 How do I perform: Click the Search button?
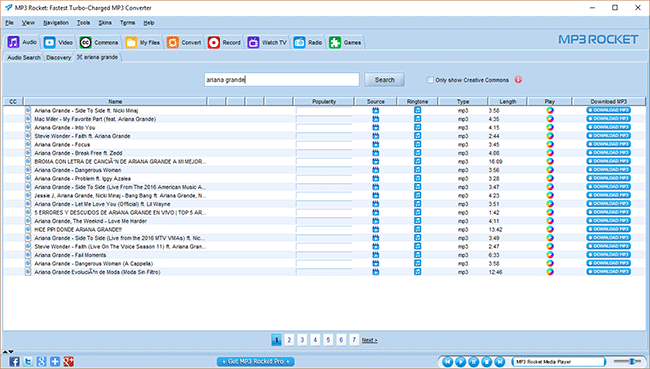tap(384, 80)
